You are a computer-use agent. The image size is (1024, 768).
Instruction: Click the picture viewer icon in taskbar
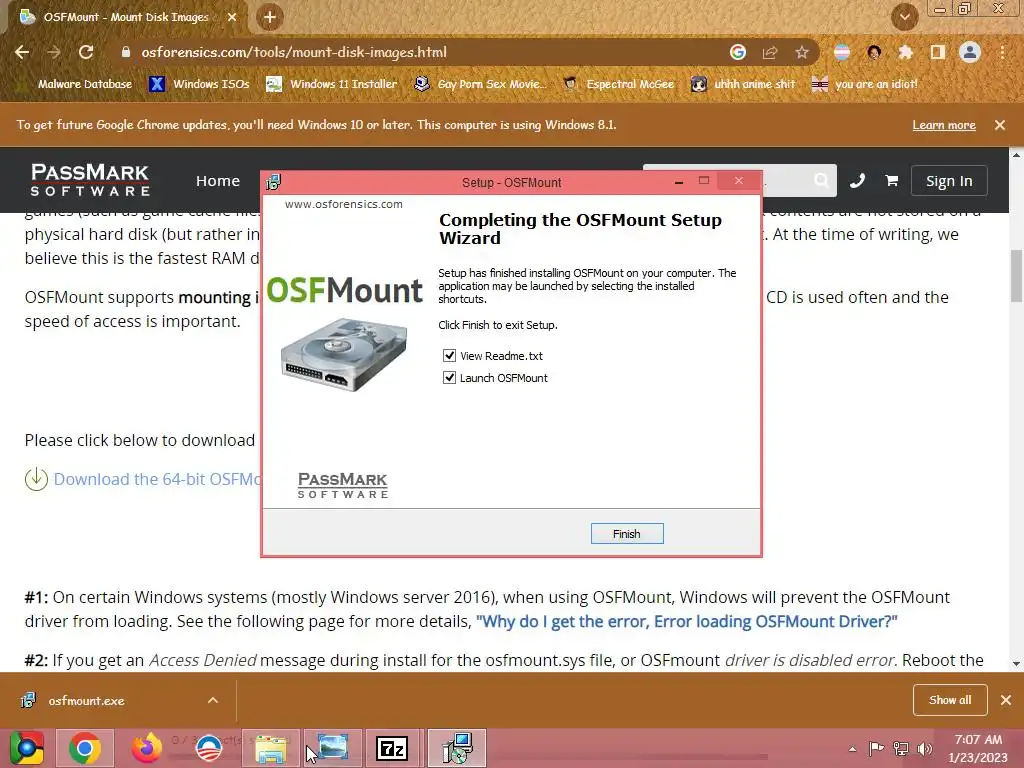(333, 748)
